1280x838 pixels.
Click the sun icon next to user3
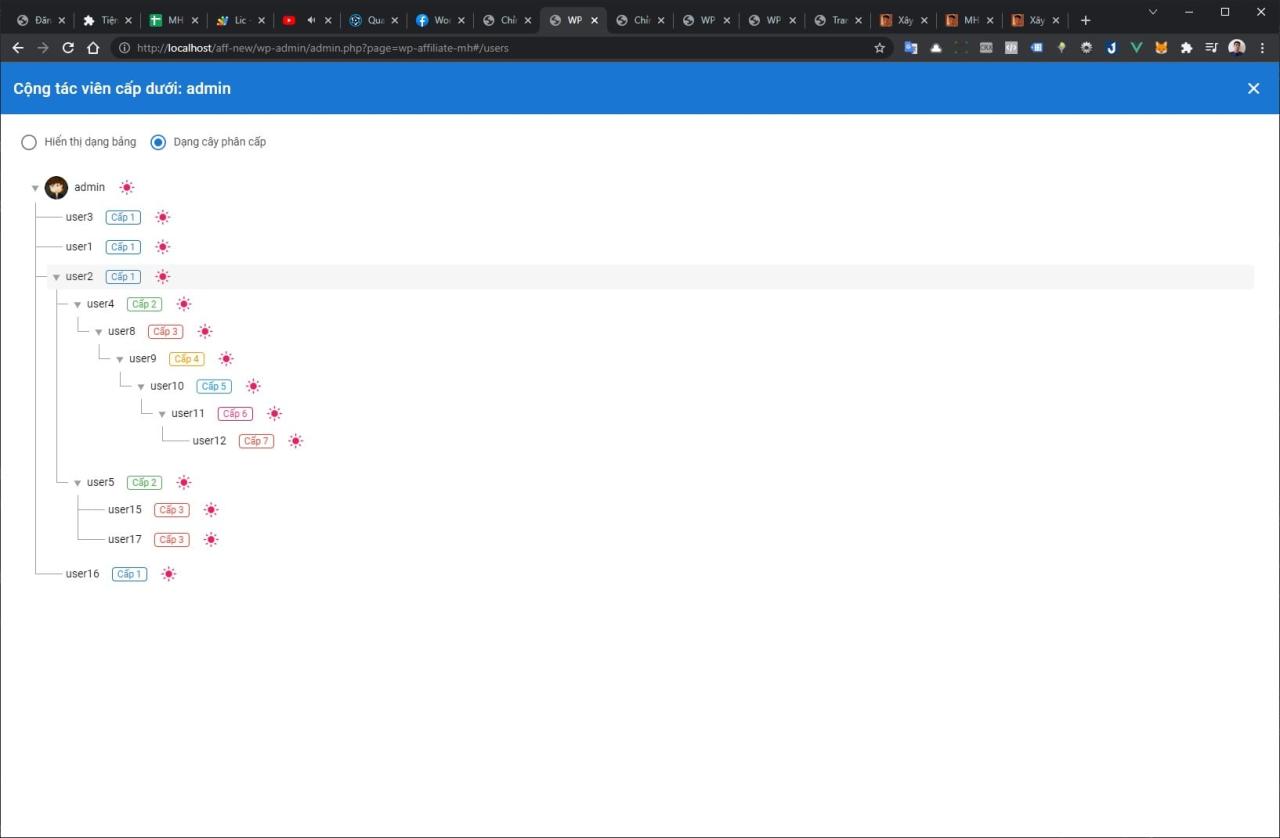(162, 217)
